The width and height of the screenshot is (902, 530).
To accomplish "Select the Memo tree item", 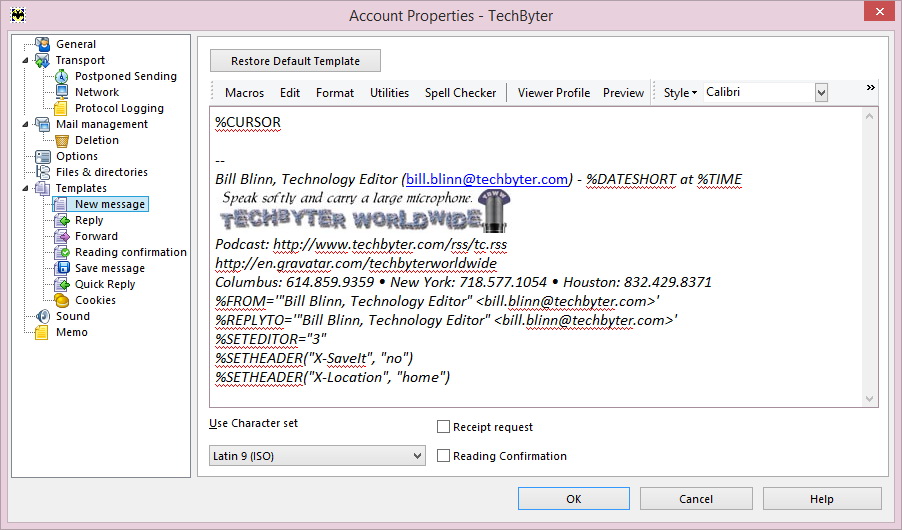I will click(x=72, y=332).
